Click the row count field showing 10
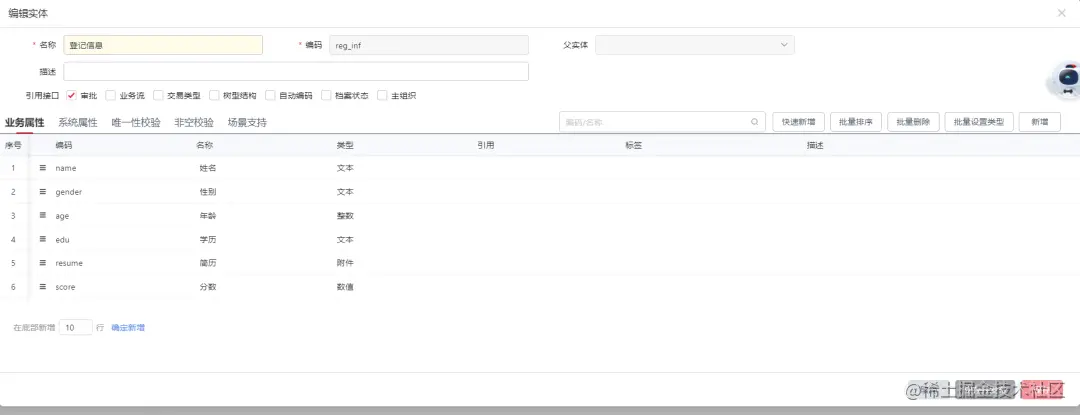Viewport: 1080px width, 415px height. tap(76, 328)
